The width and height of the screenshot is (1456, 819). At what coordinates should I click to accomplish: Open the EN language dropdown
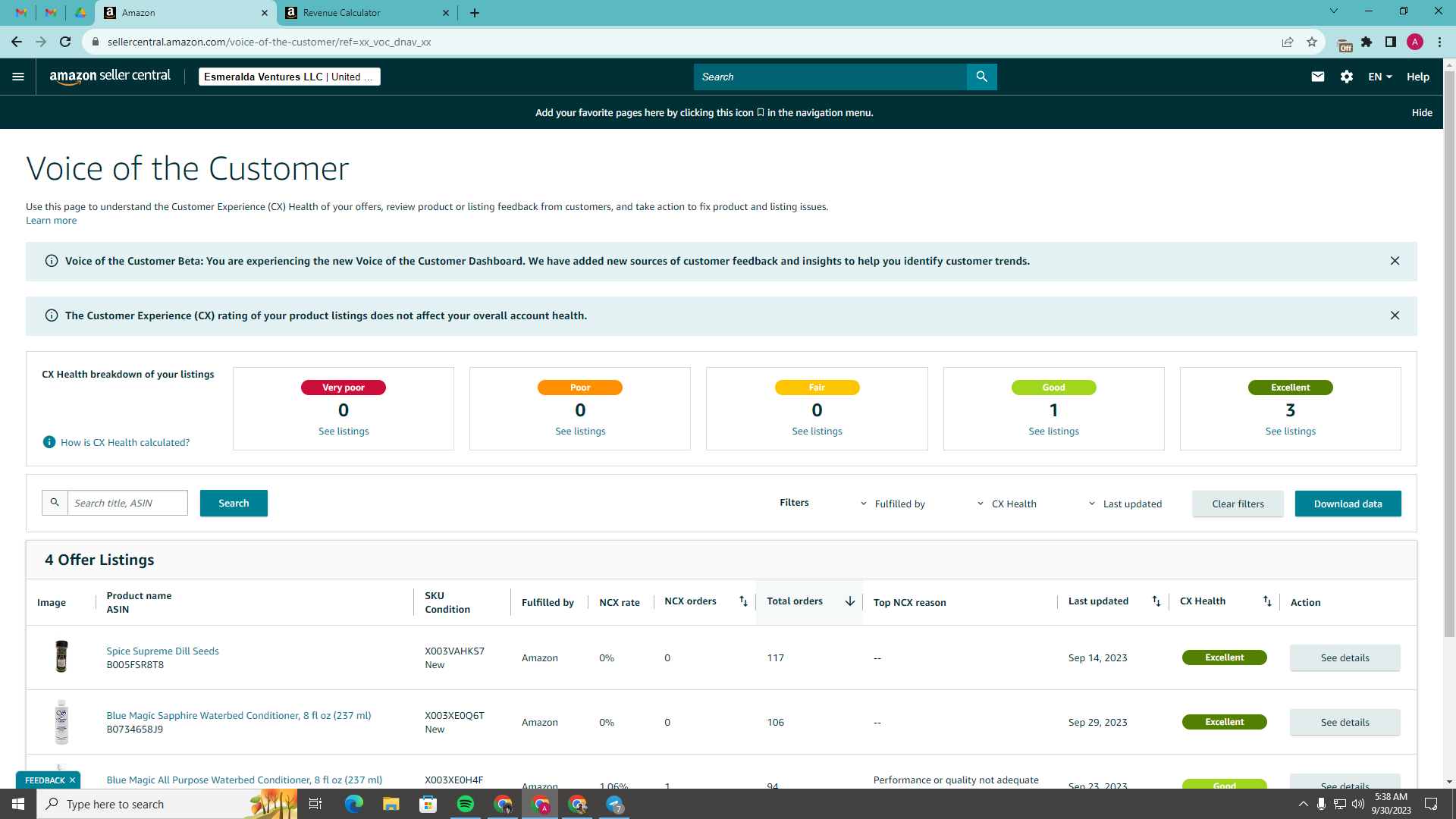[x=1380, y=77]
